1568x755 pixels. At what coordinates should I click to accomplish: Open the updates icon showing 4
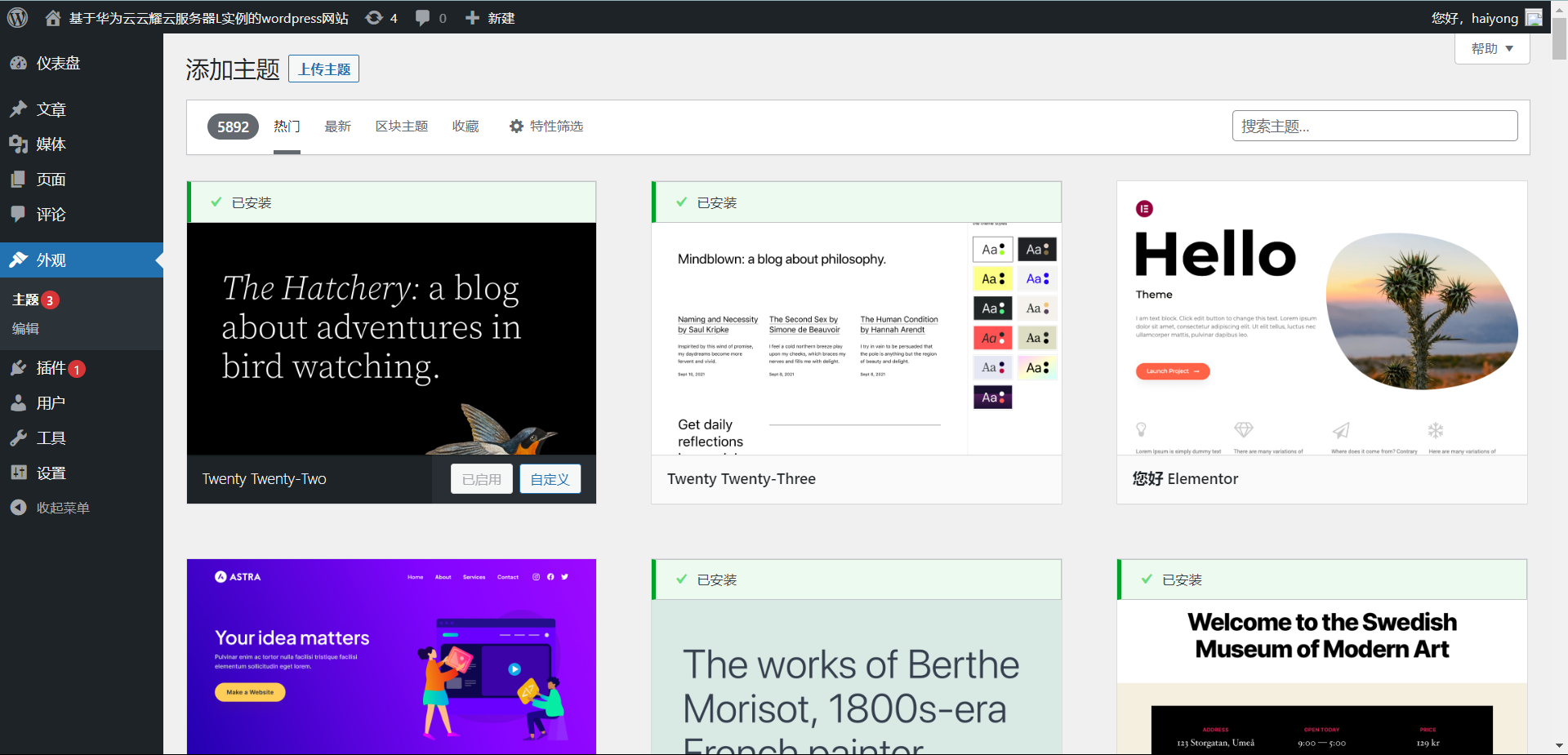(x=374, y=18)
